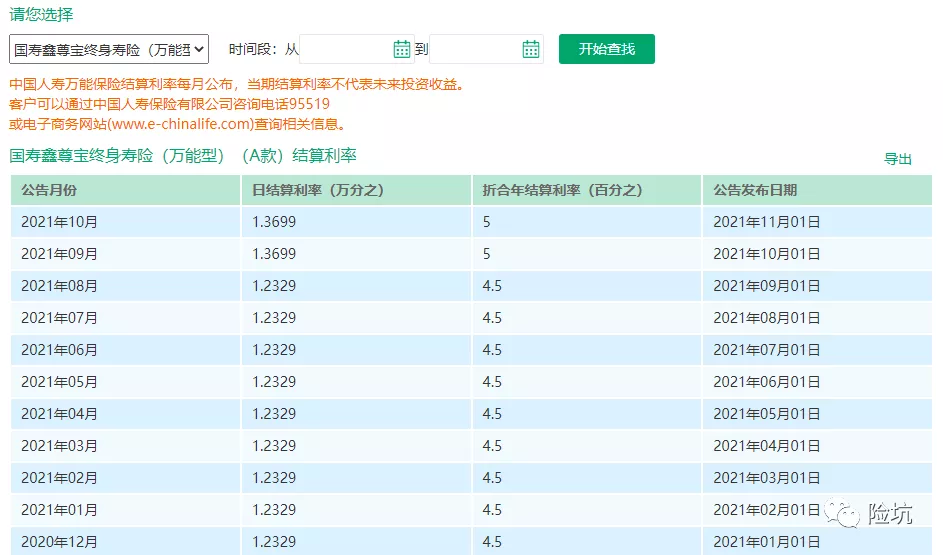Click the 2021年06月01日 publish date cell
Screen dimensions: 943x555
pyautogui.click(x=817, y=382)
